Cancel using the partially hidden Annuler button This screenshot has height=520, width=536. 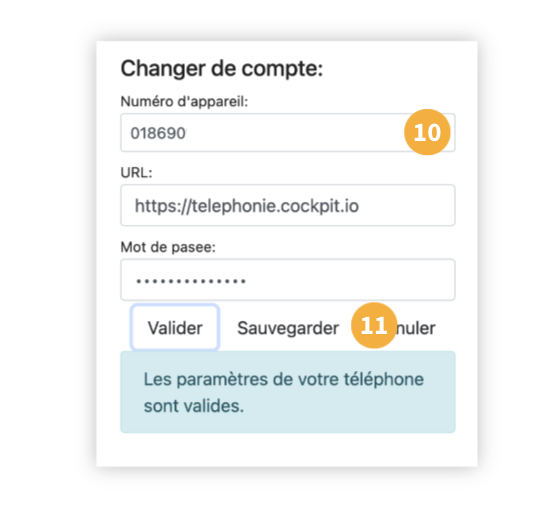tap(416, 328)
